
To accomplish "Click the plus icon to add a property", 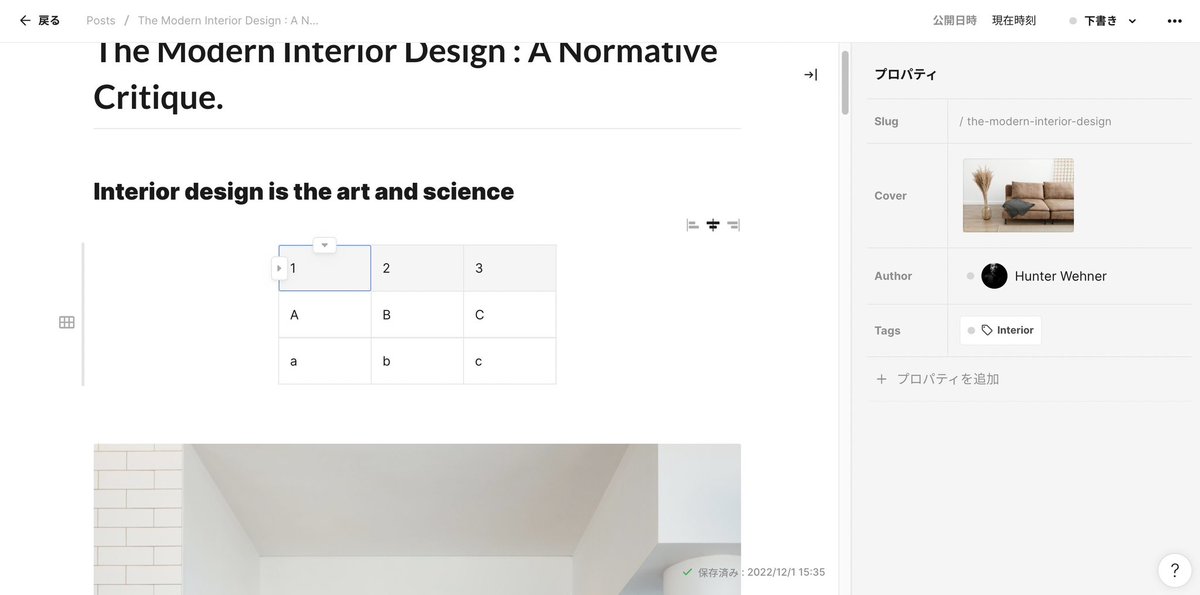I will click(x=881, y=379).
